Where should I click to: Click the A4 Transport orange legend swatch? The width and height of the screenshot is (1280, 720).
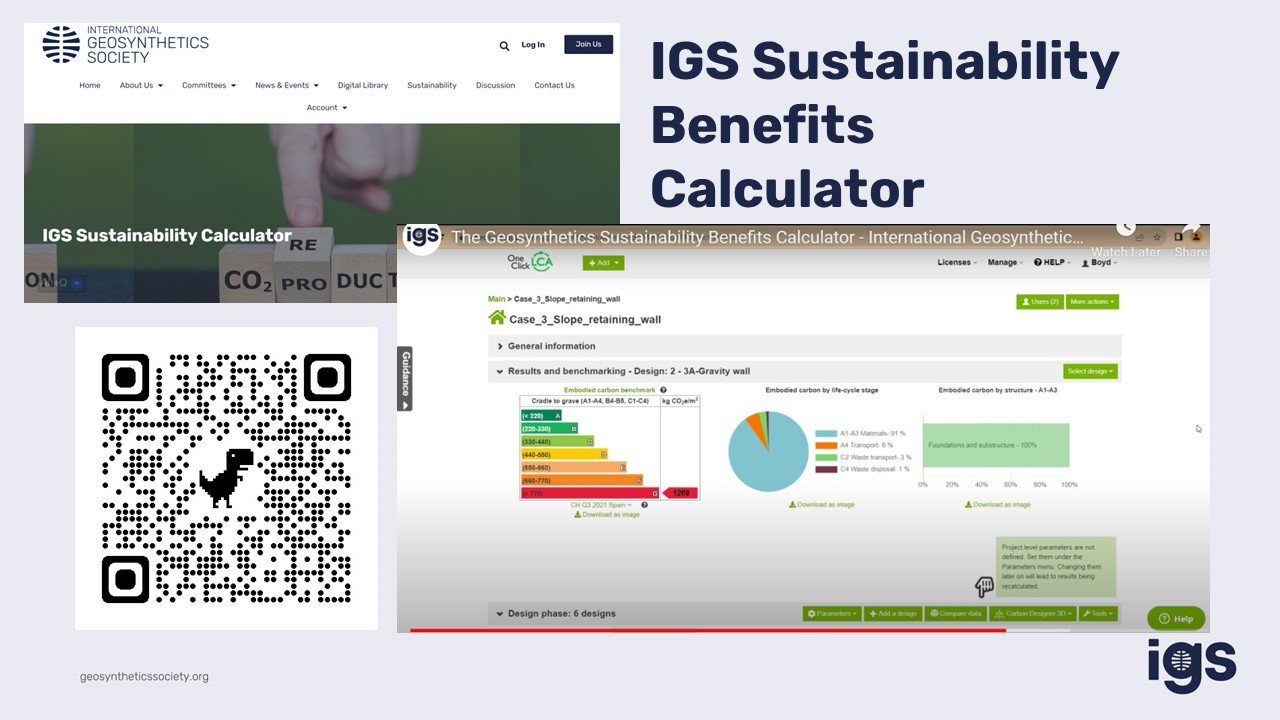click(825, 445)
